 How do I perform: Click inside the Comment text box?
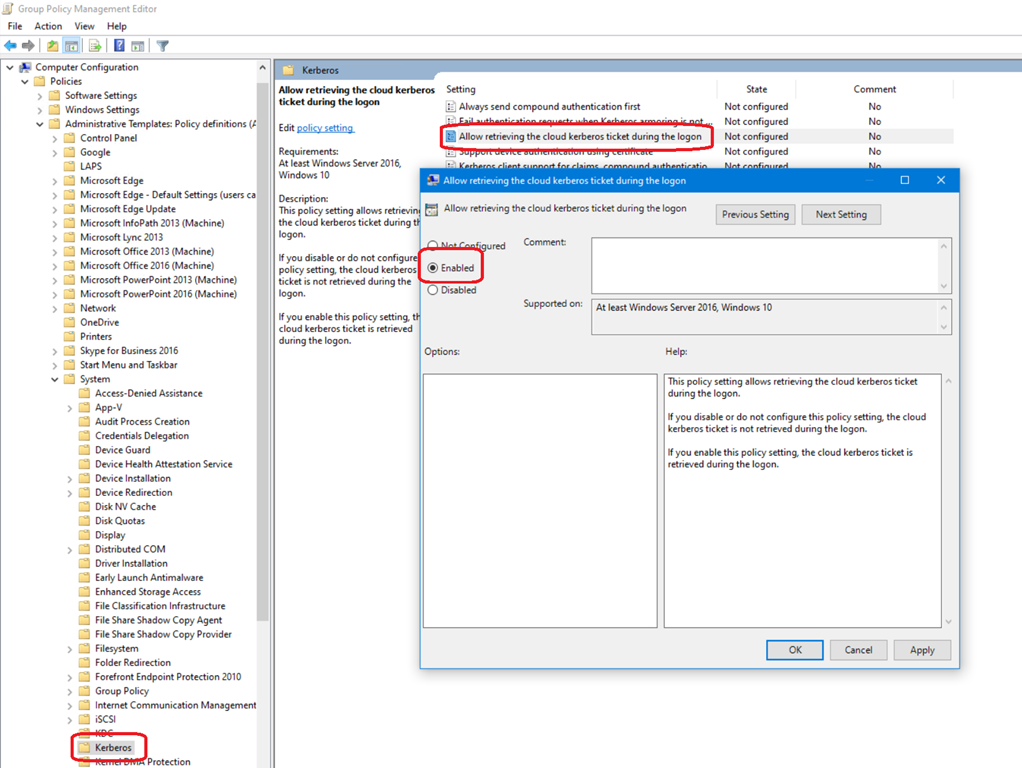tap(765, 265)
